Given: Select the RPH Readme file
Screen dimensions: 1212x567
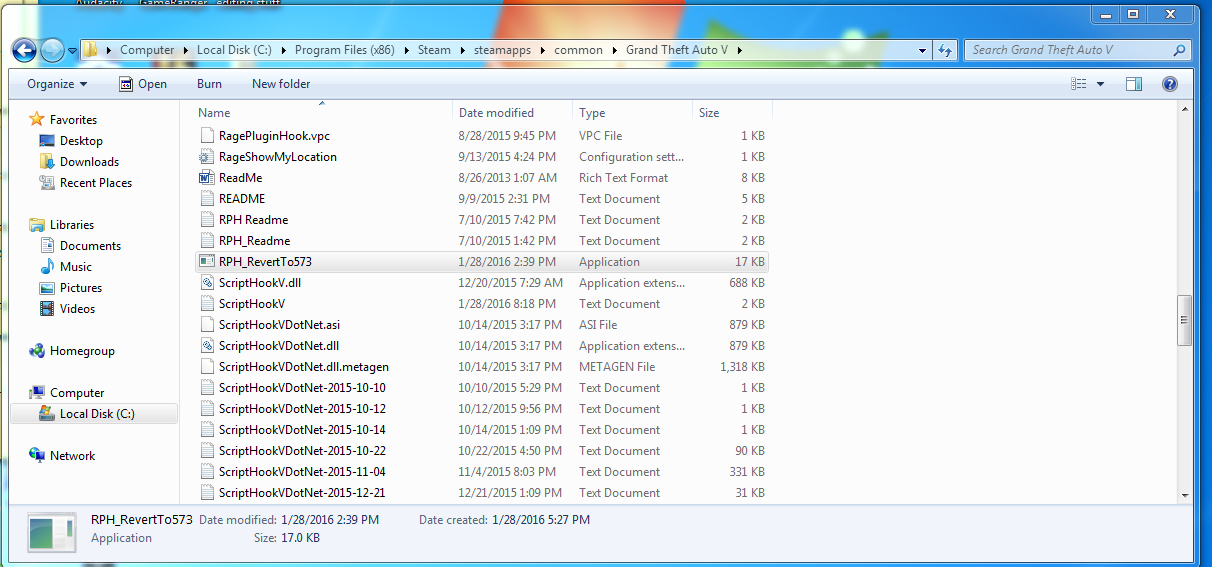Looking at the screenshot, I should point(484,219).
